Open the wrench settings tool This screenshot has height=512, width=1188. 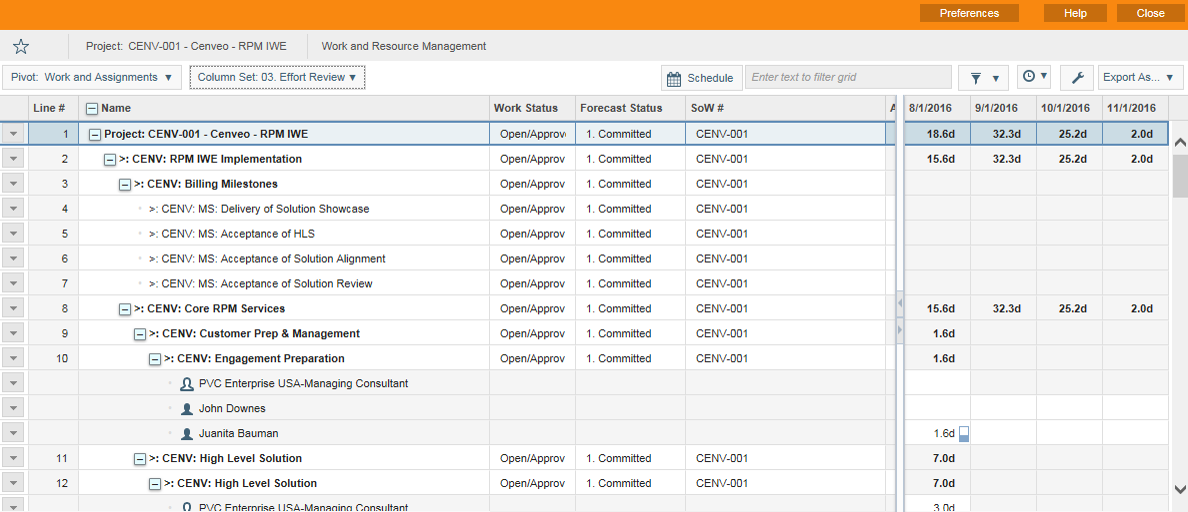click(1077, 77)
